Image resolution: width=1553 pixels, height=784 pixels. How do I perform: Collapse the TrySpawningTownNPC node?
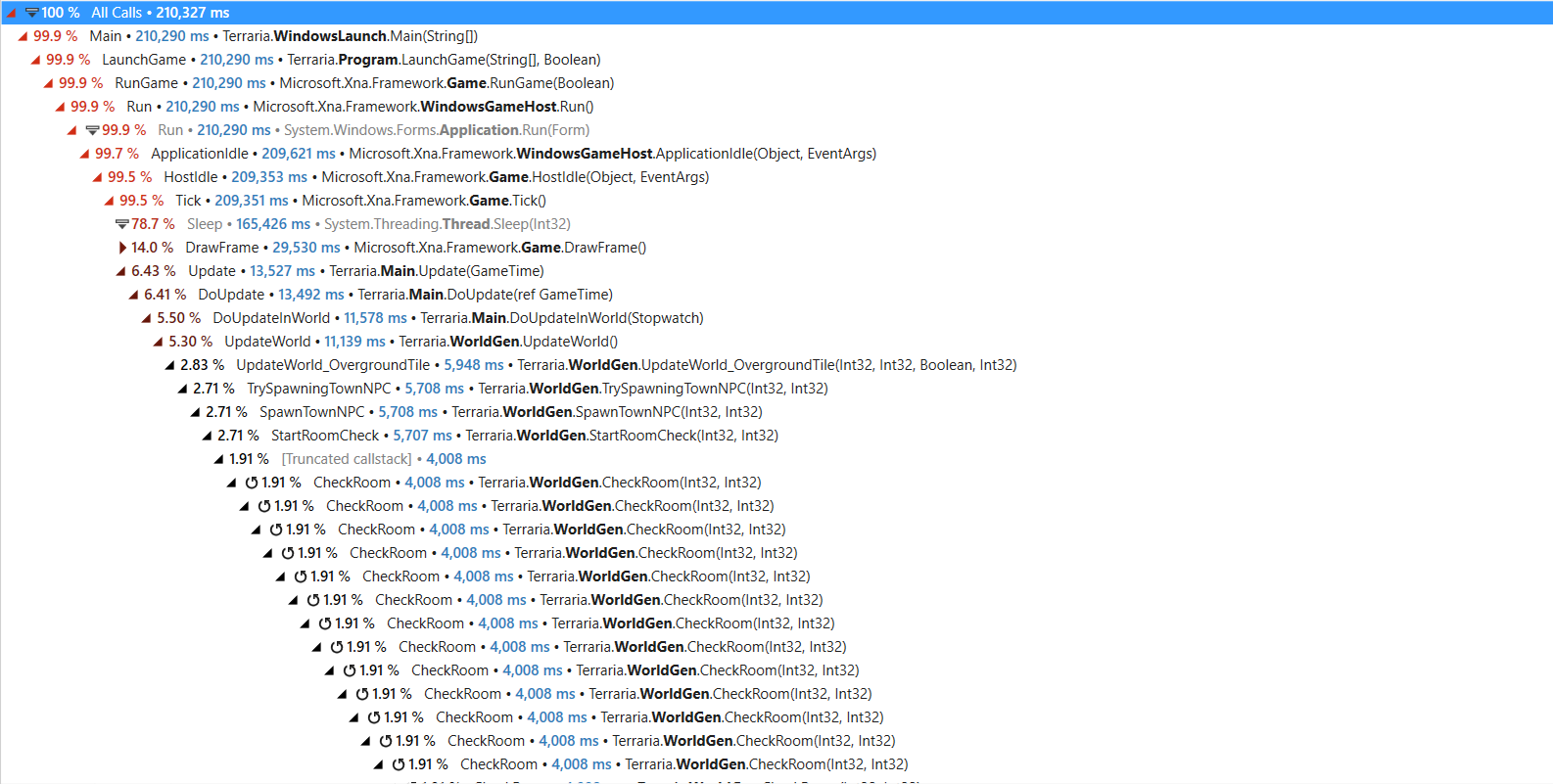(x=182, y=389)
